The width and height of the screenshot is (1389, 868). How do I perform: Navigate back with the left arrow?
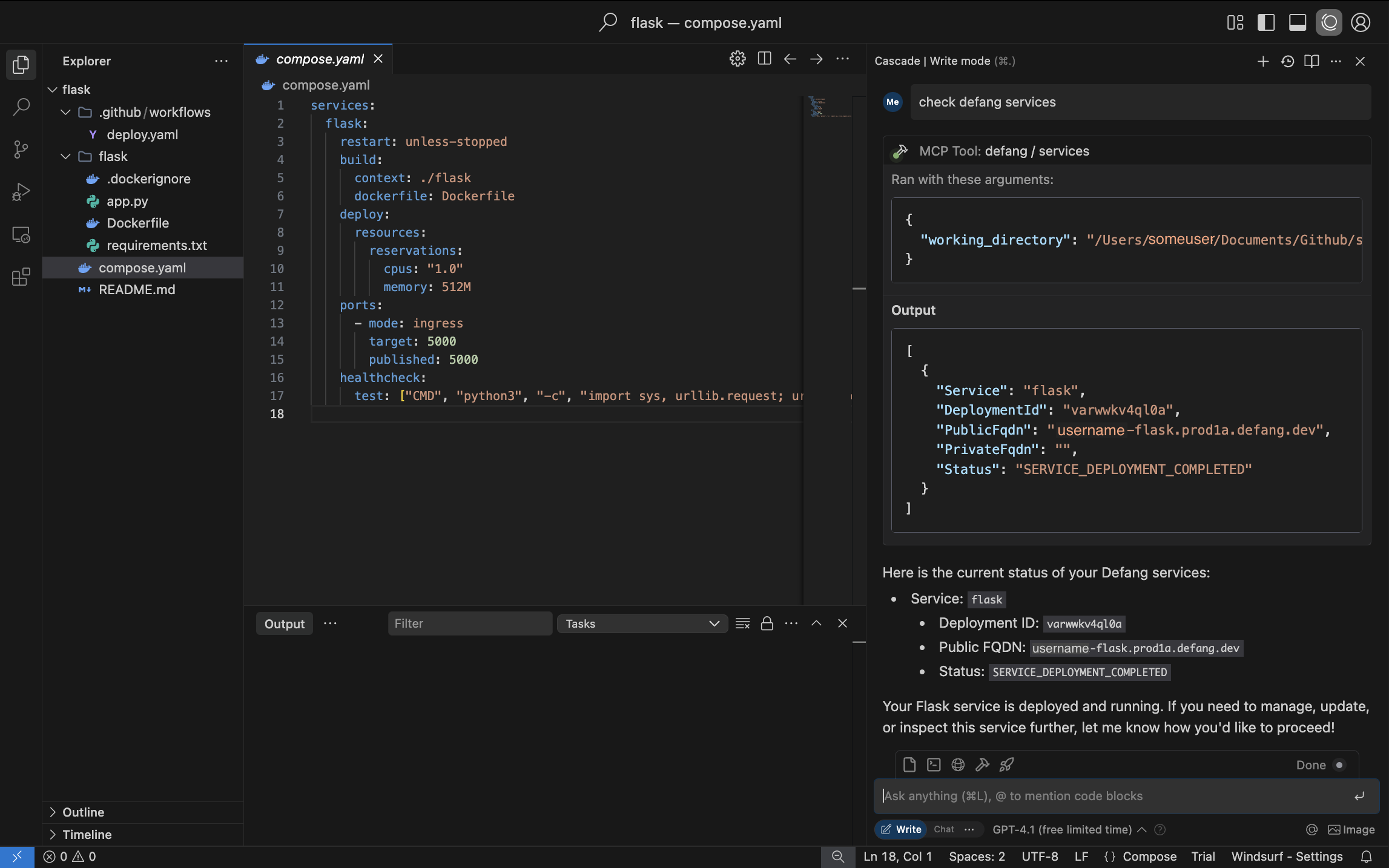[790, 59]
